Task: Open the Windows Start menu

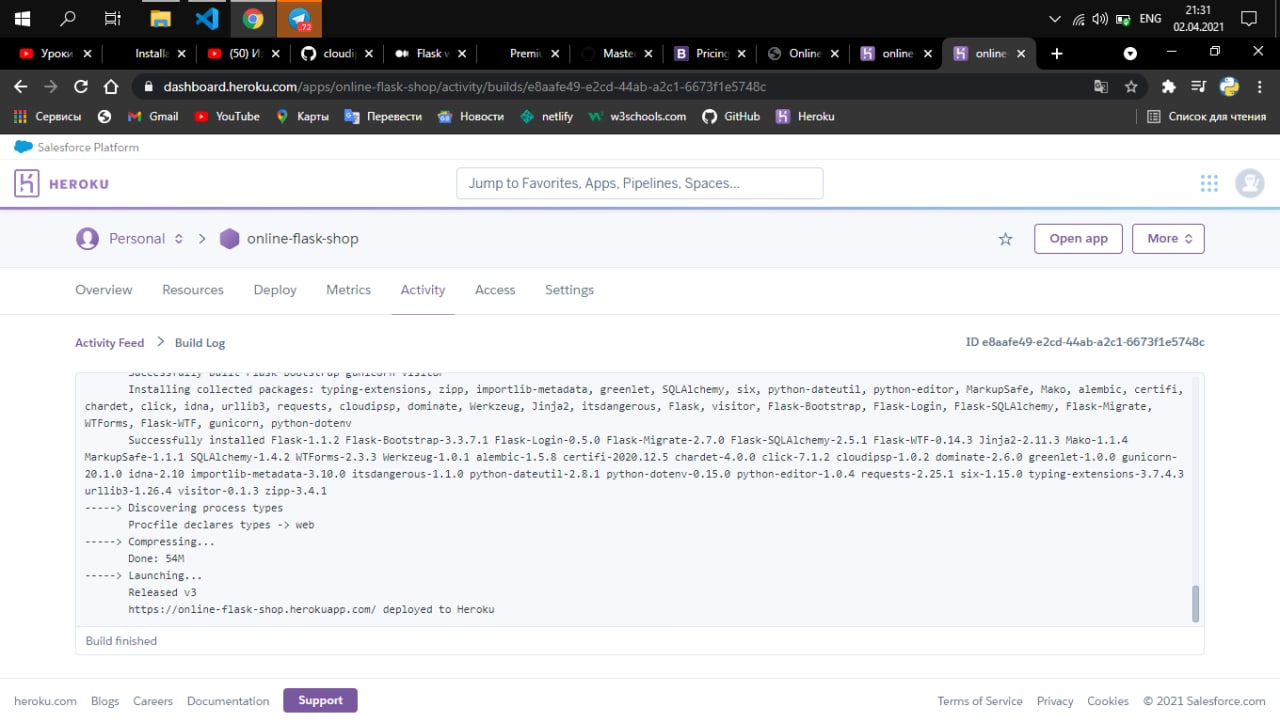Action: [x=22, y=18]
